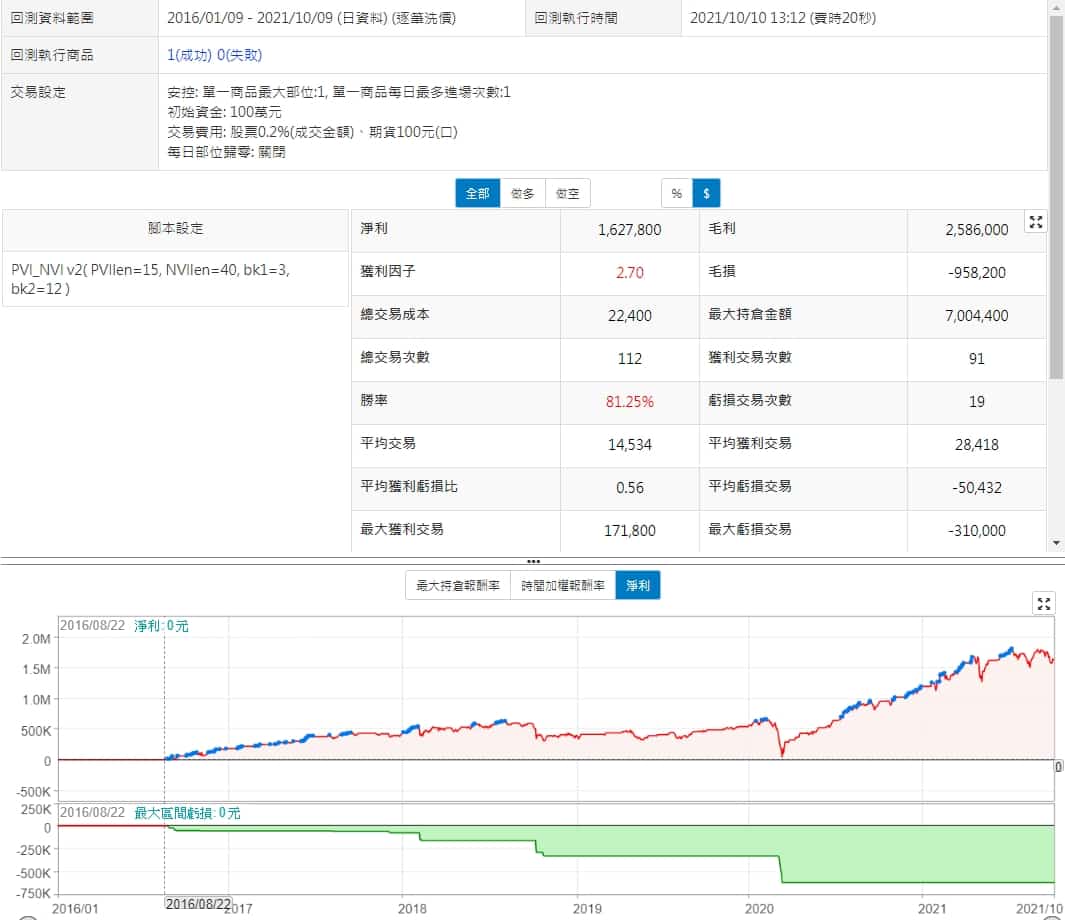Switch values display to percent (%)
This screenshot has width=1065, height=920.
click(676, 193)
